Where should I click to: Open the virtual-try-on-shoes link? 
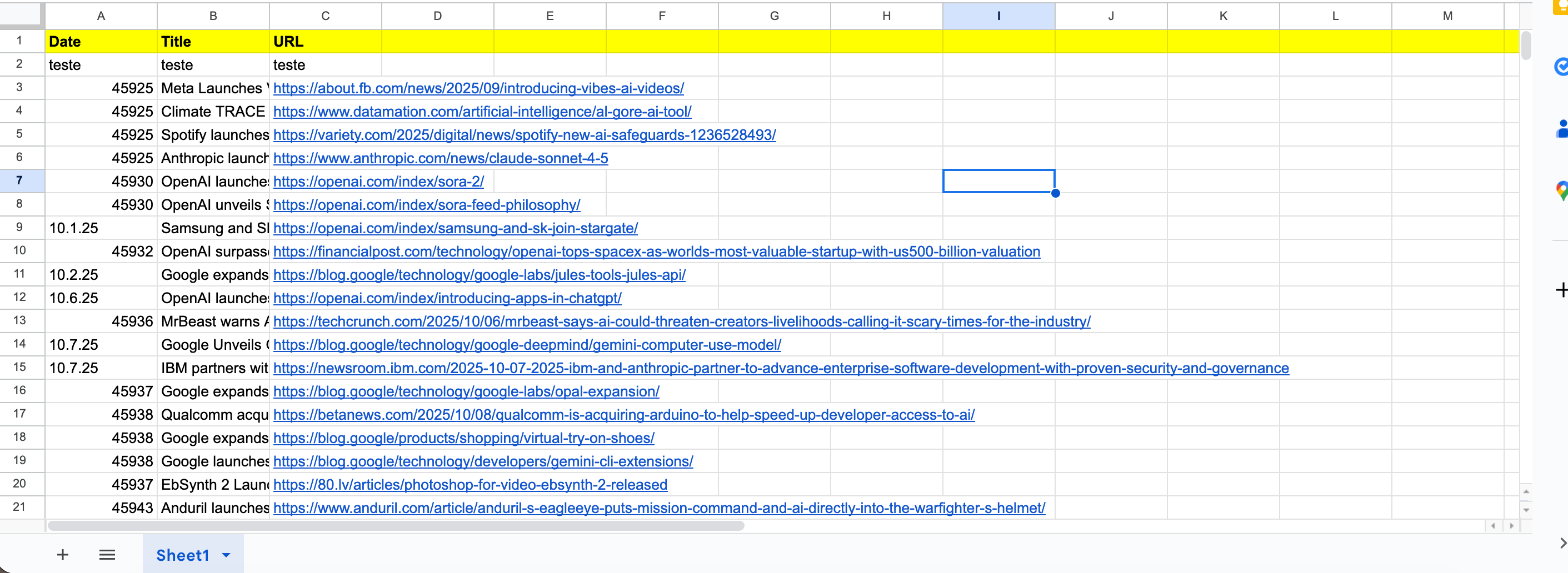[464, 438]
